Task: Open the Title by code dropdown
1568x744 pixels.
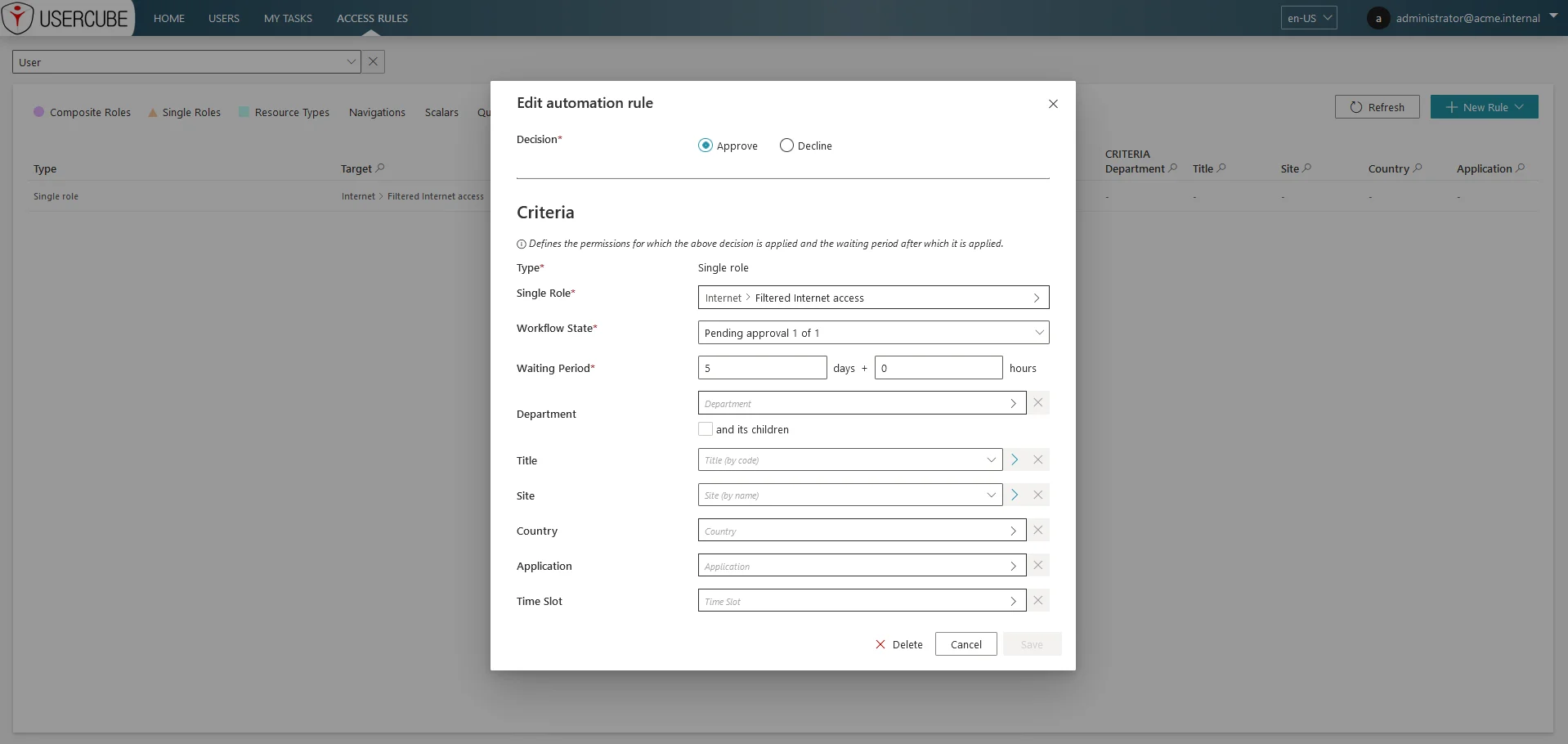Action: pos(850,460)
